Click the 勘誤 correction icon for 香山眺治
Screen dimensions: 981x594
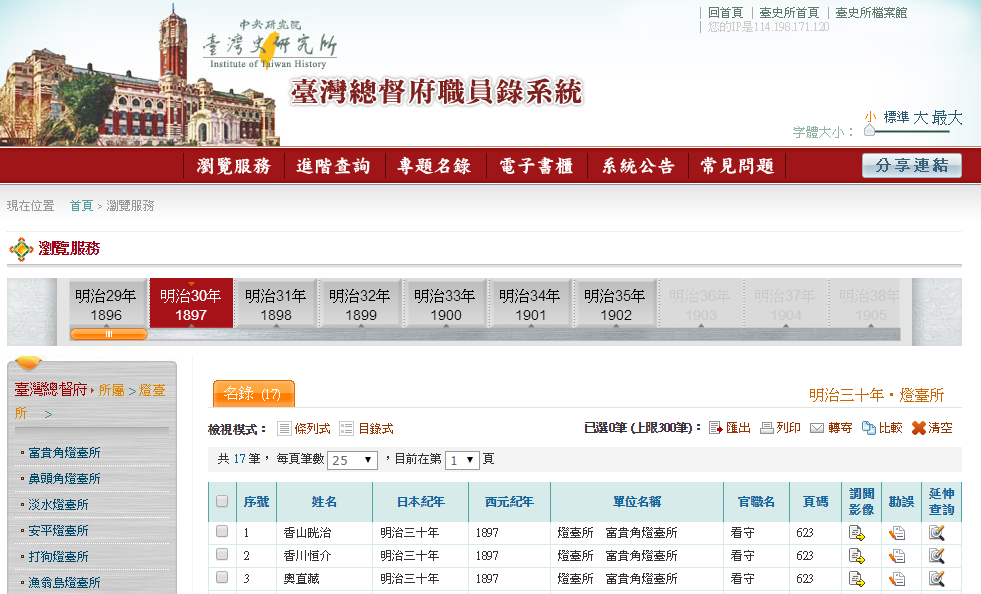point(897,533)
